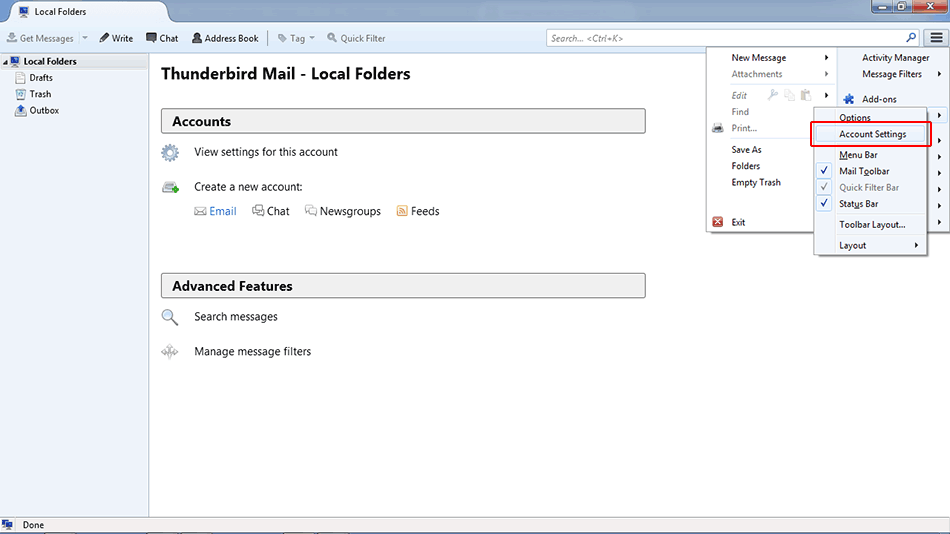The image size is (950, 534).
Task: Click View settings for this account
Action: point(265,152)
